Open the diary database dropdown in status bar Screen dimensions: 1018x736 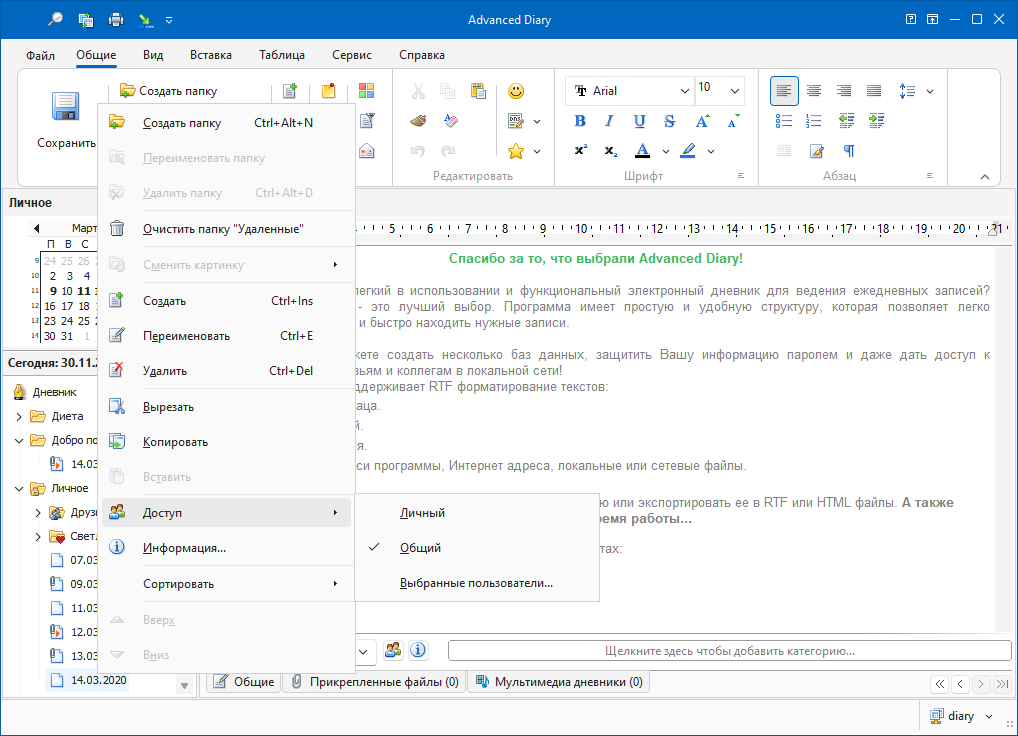[x=989, y=716]
